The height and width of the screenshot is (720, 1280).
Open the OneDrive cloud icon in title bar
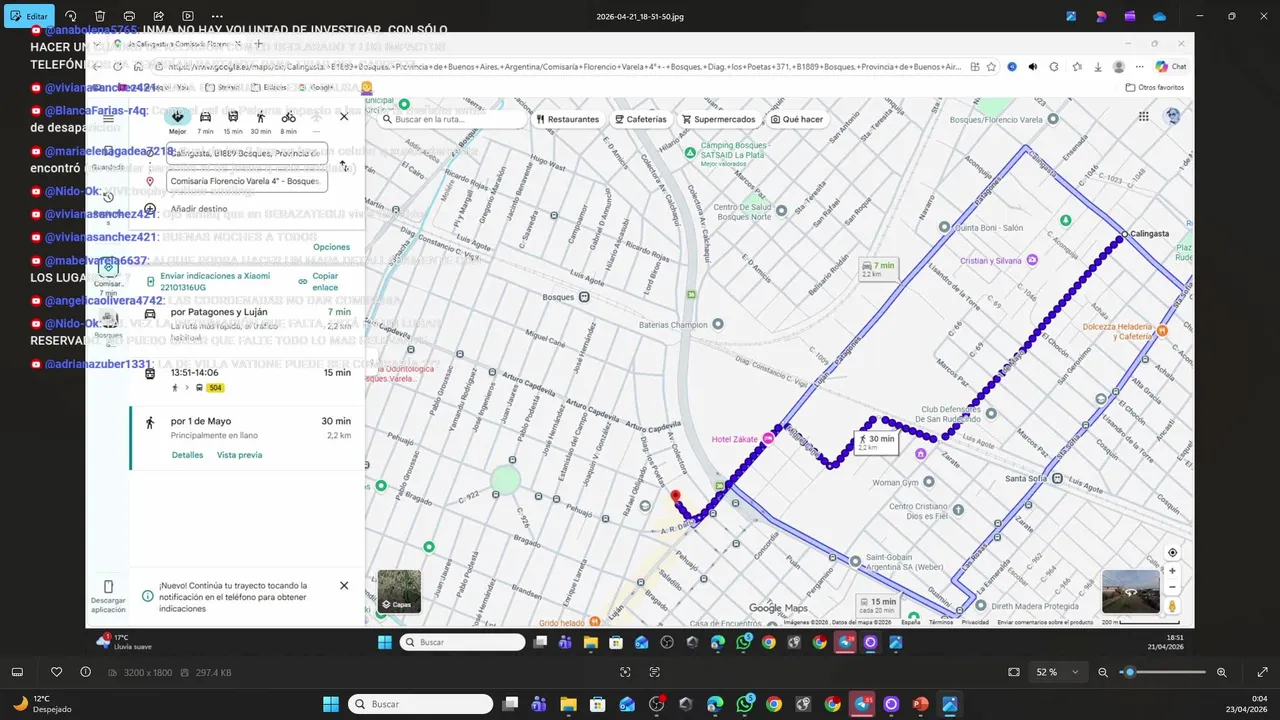pos(1160,16)
